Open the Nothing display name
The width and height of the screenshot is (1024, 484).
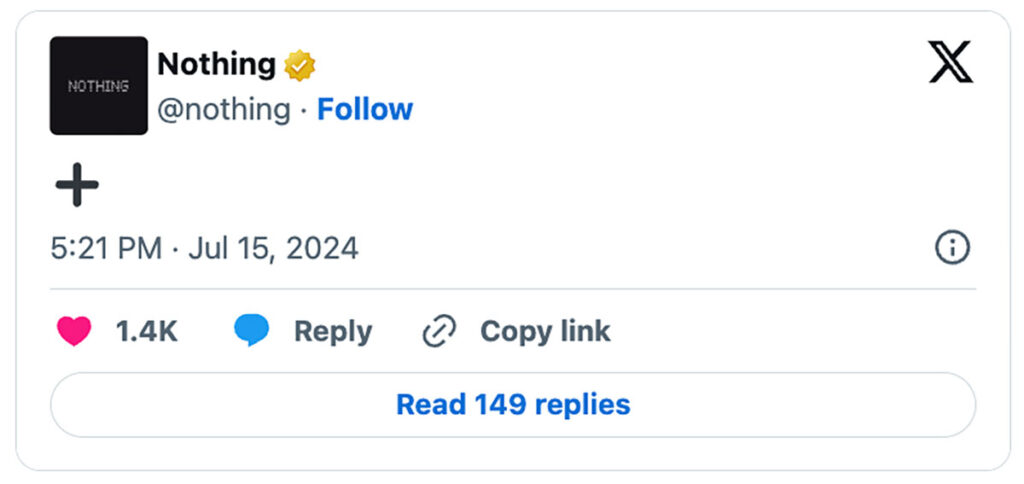(x=217, y=65)
